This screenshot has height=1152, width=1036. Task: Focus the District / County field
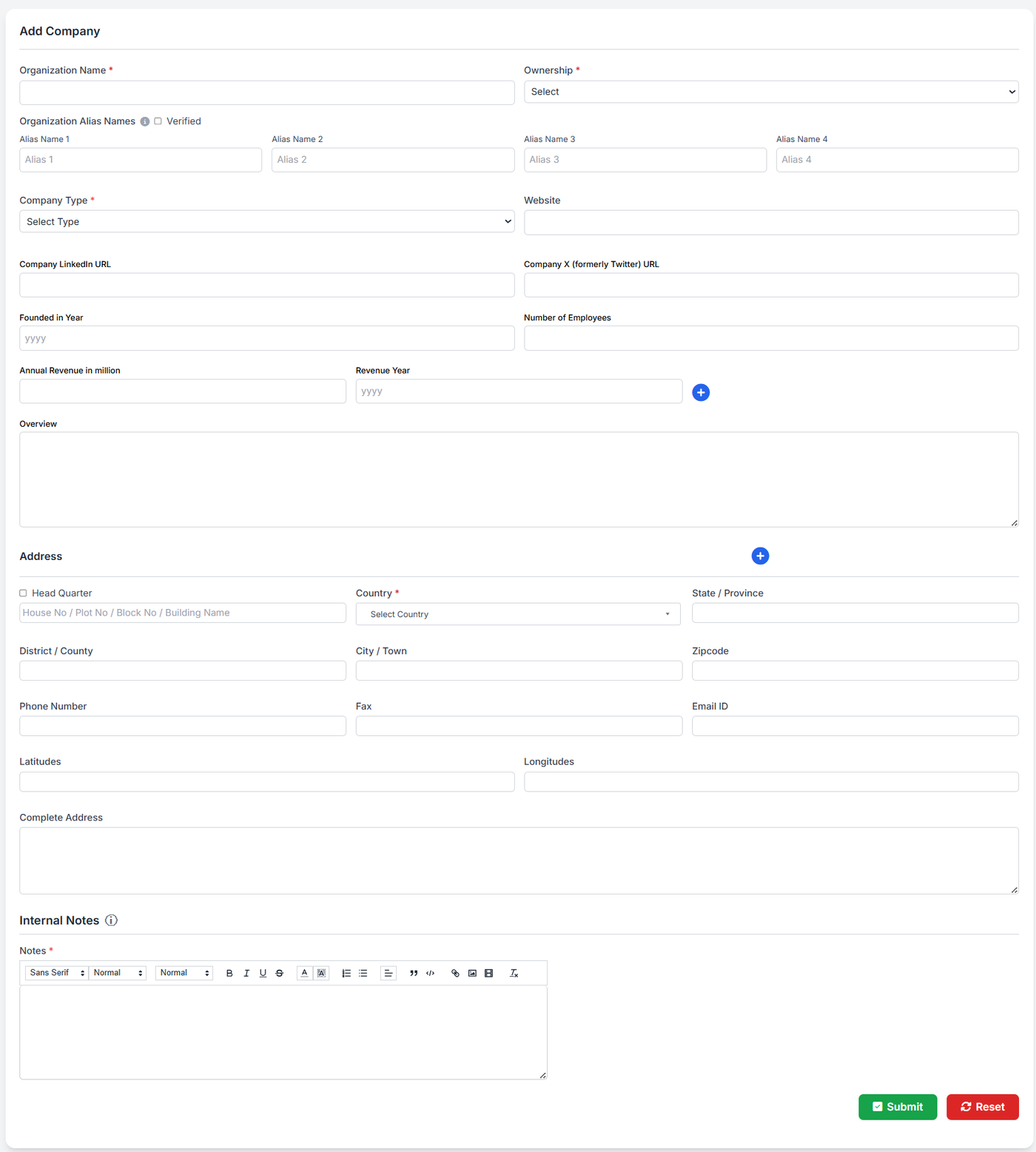coord(183,670)
